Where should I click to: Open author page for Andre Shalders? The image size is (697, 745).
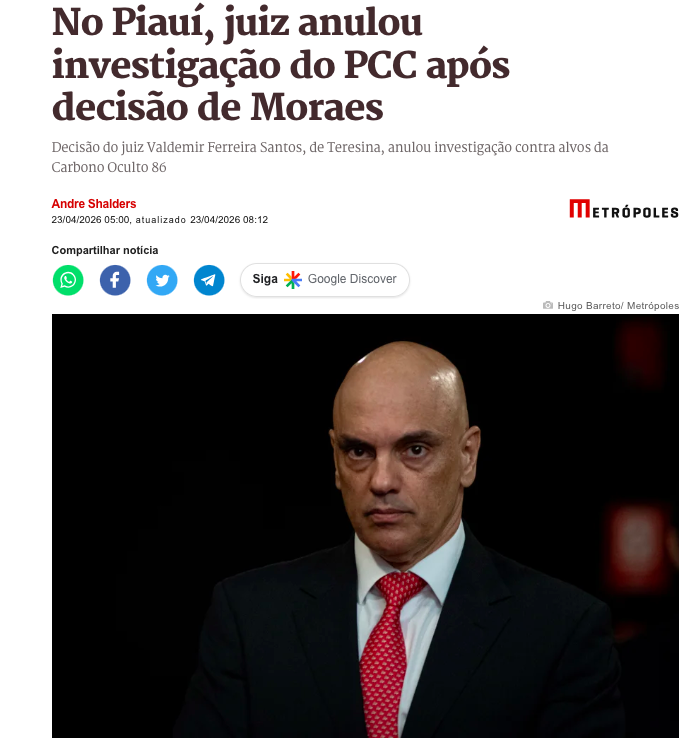click(94, 204)
